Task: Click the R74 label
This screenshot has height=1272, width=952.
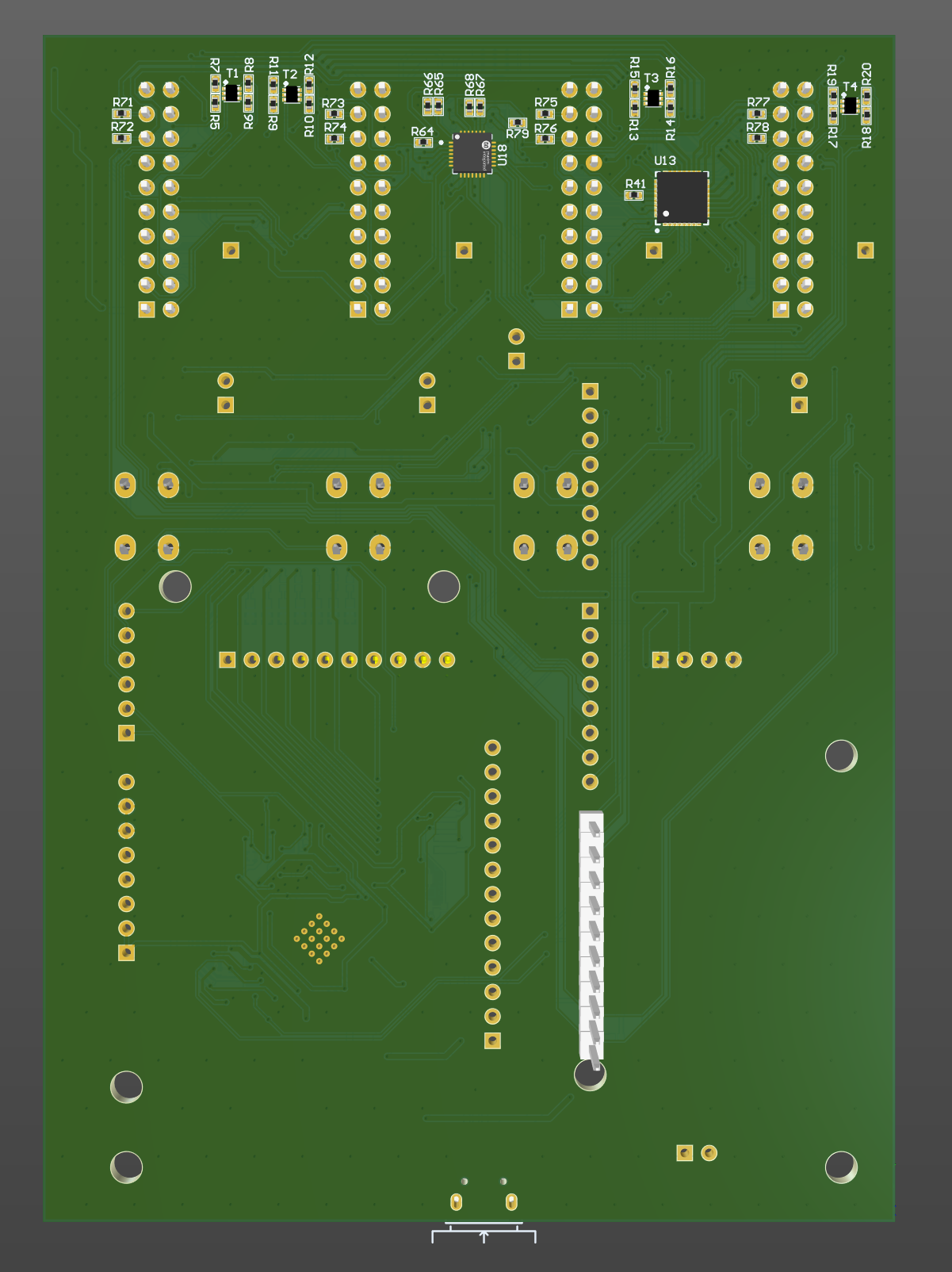Action: (x=335, y=127)
